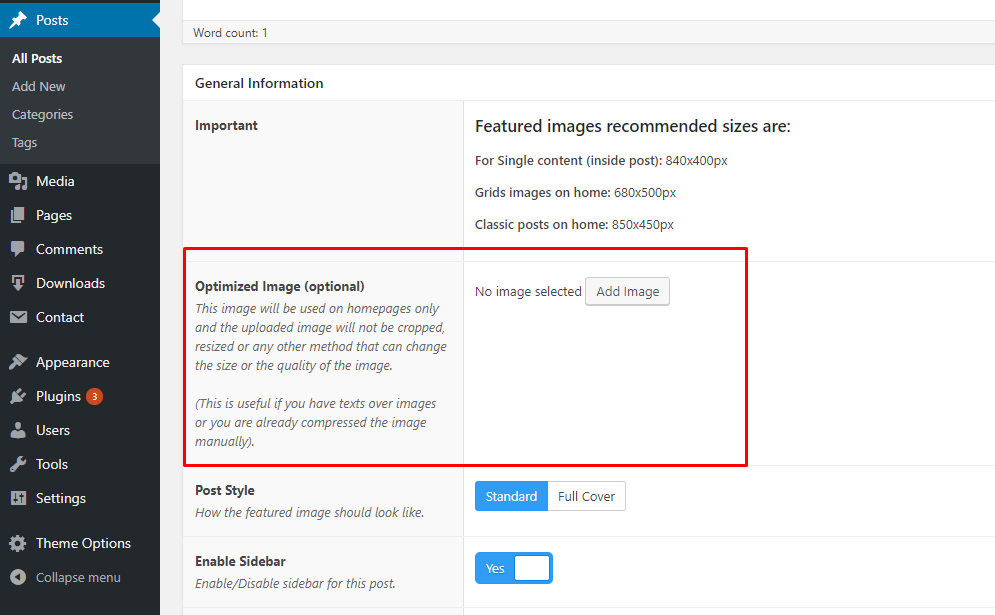Open Tags under the Posts menu
Viewport: 995px width, 615px height.
click(24, 143)
